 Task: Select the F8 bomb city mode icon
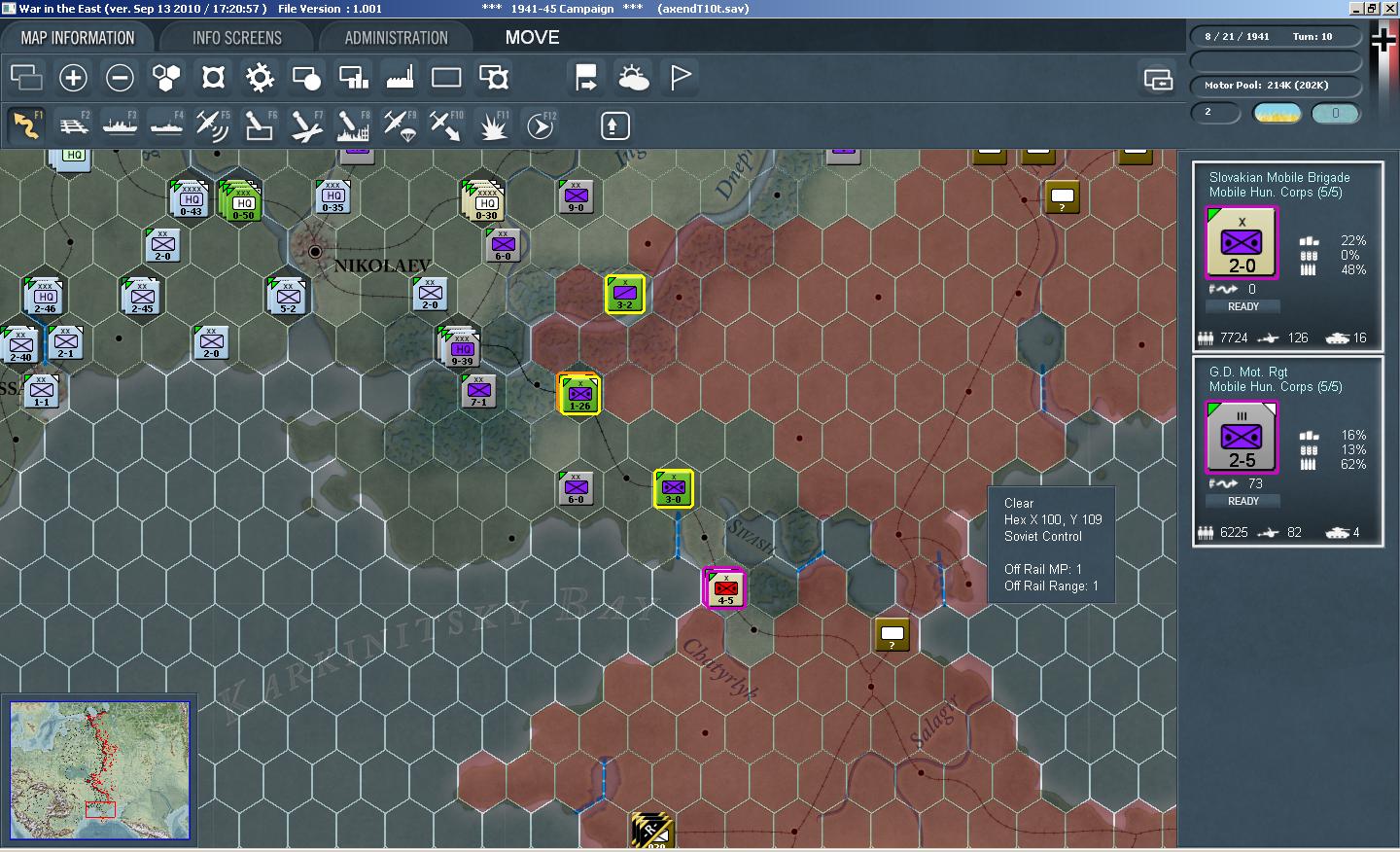[x=353, y=125]
